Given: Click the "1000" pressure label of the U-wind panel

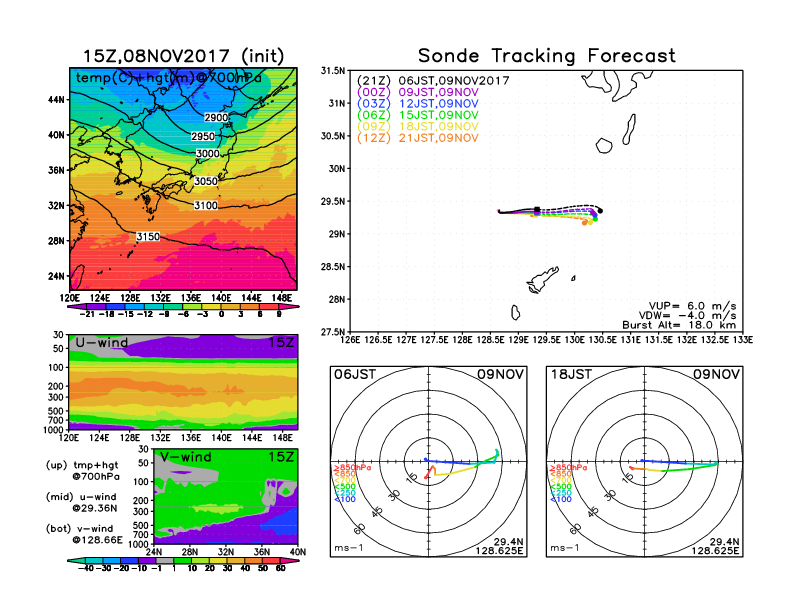Looking at the screenshot, I should (55, 430).
